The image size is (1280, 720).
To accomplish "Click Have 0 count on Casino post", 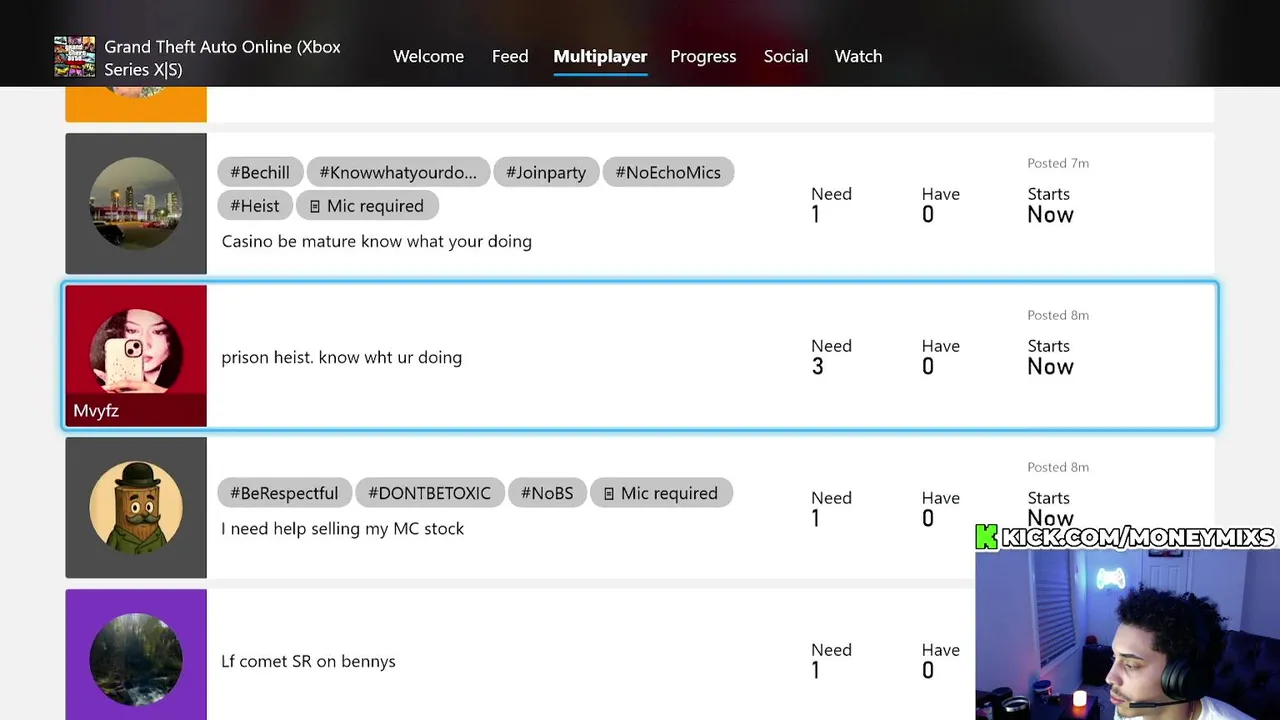I will pyautogui.click(x=940, y=205).
